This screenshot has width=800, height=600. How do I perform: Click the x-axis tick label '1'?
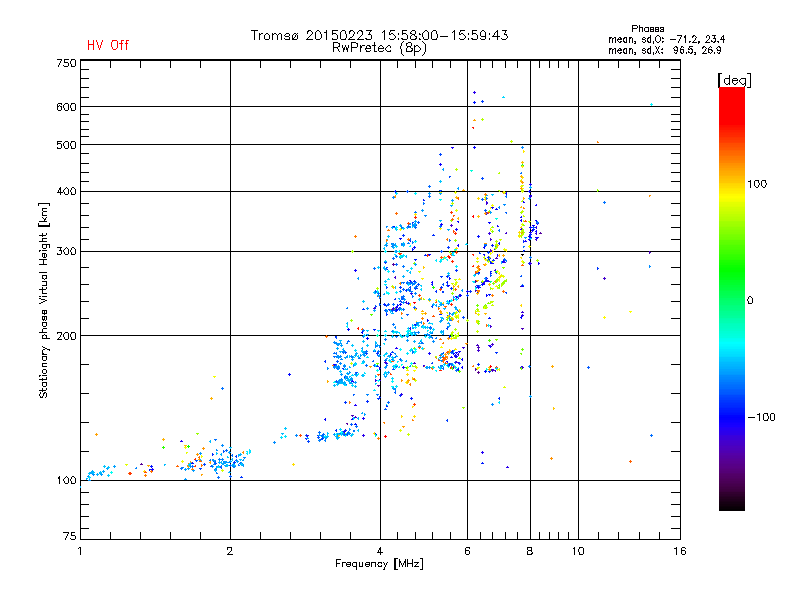(80, 551)
